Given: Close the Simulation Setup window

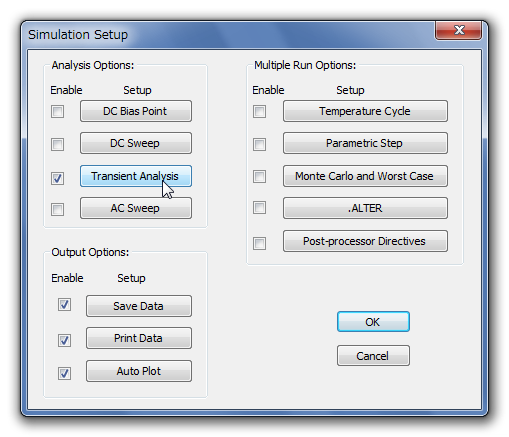Looking at the screenshot, I should point(458,30).
